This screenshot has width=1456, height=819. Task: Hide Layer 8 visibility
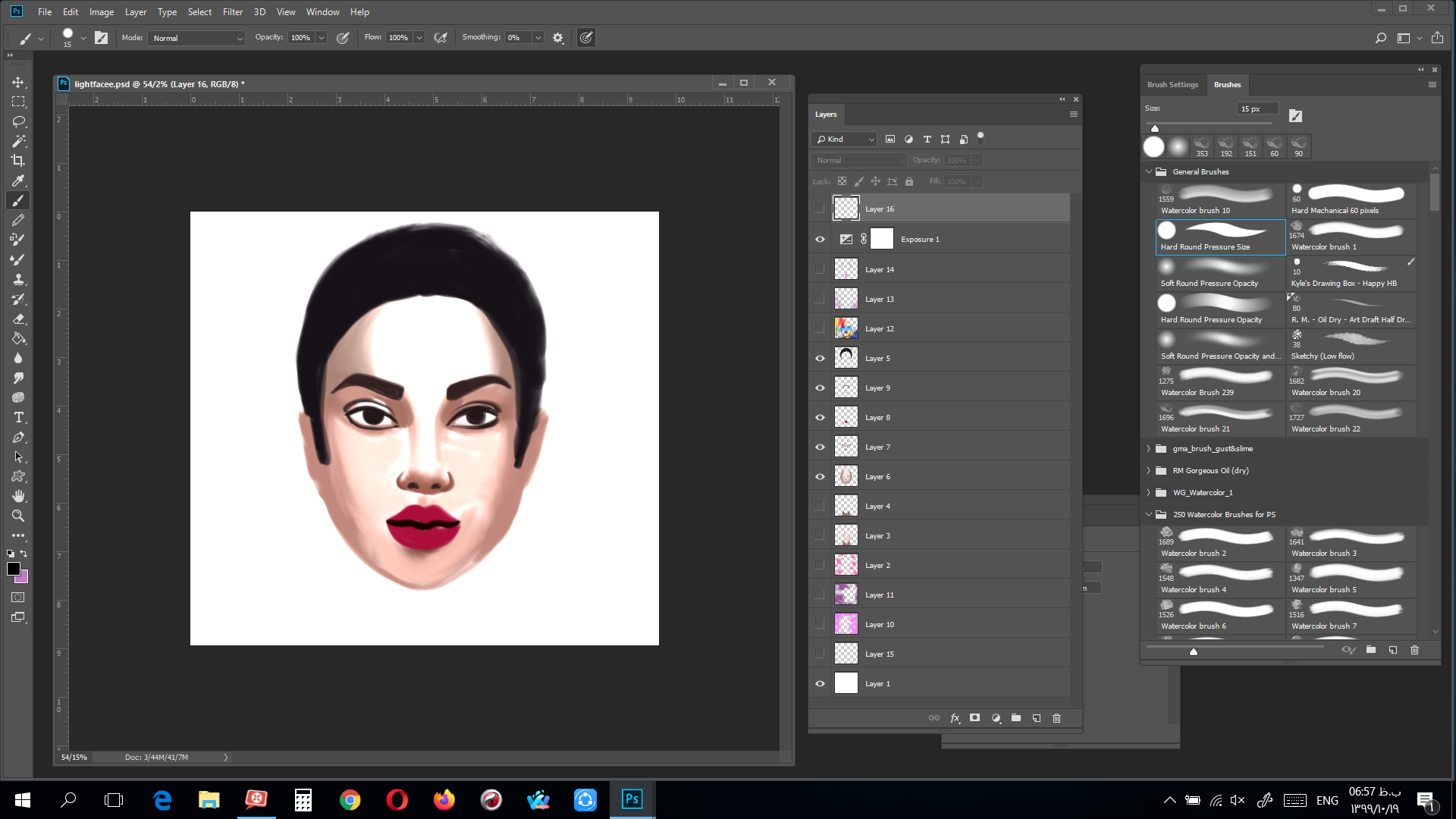[820, 417]
